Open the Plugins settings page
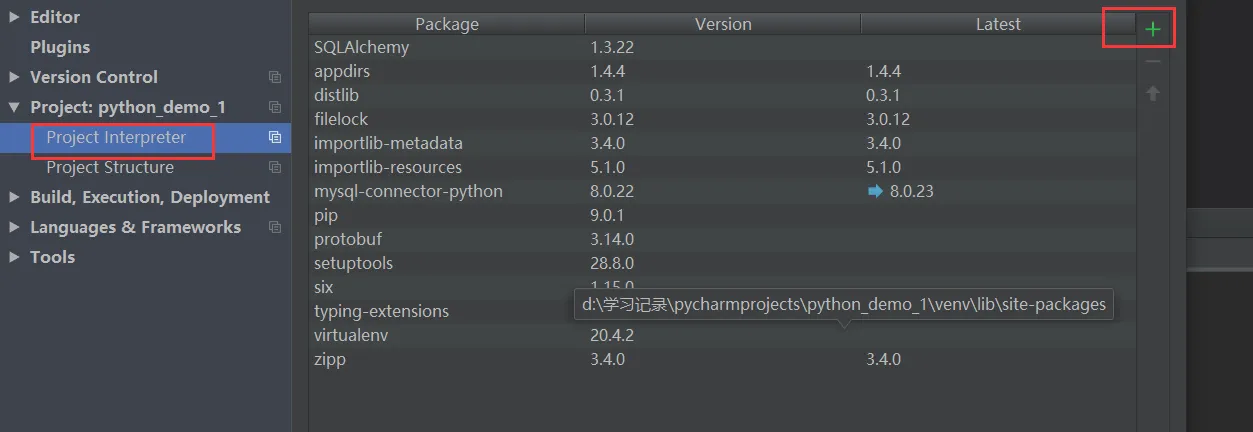The image size is (1253, 432). (x=60, y=47)
